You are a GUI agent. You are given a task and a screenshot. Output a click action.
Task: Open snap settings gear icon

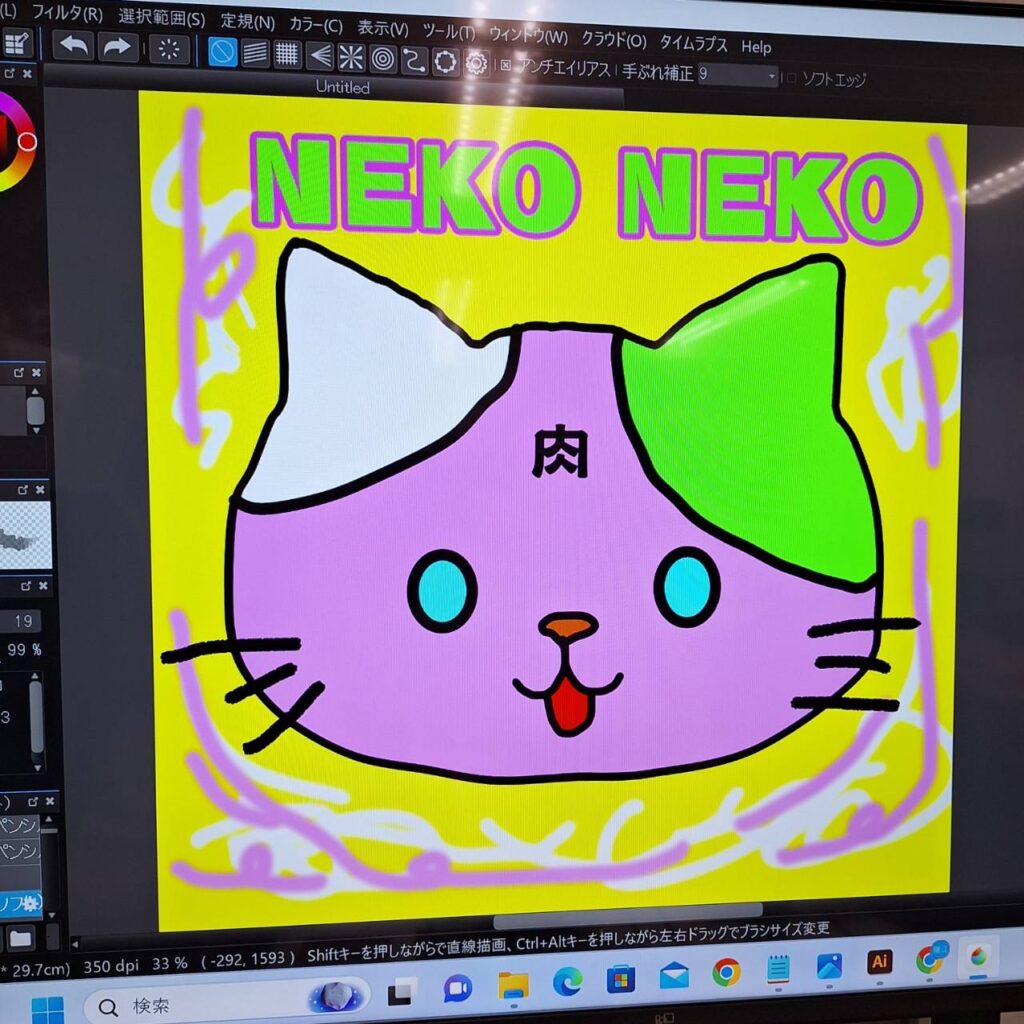pyautogui.click(x=476, y=64)
